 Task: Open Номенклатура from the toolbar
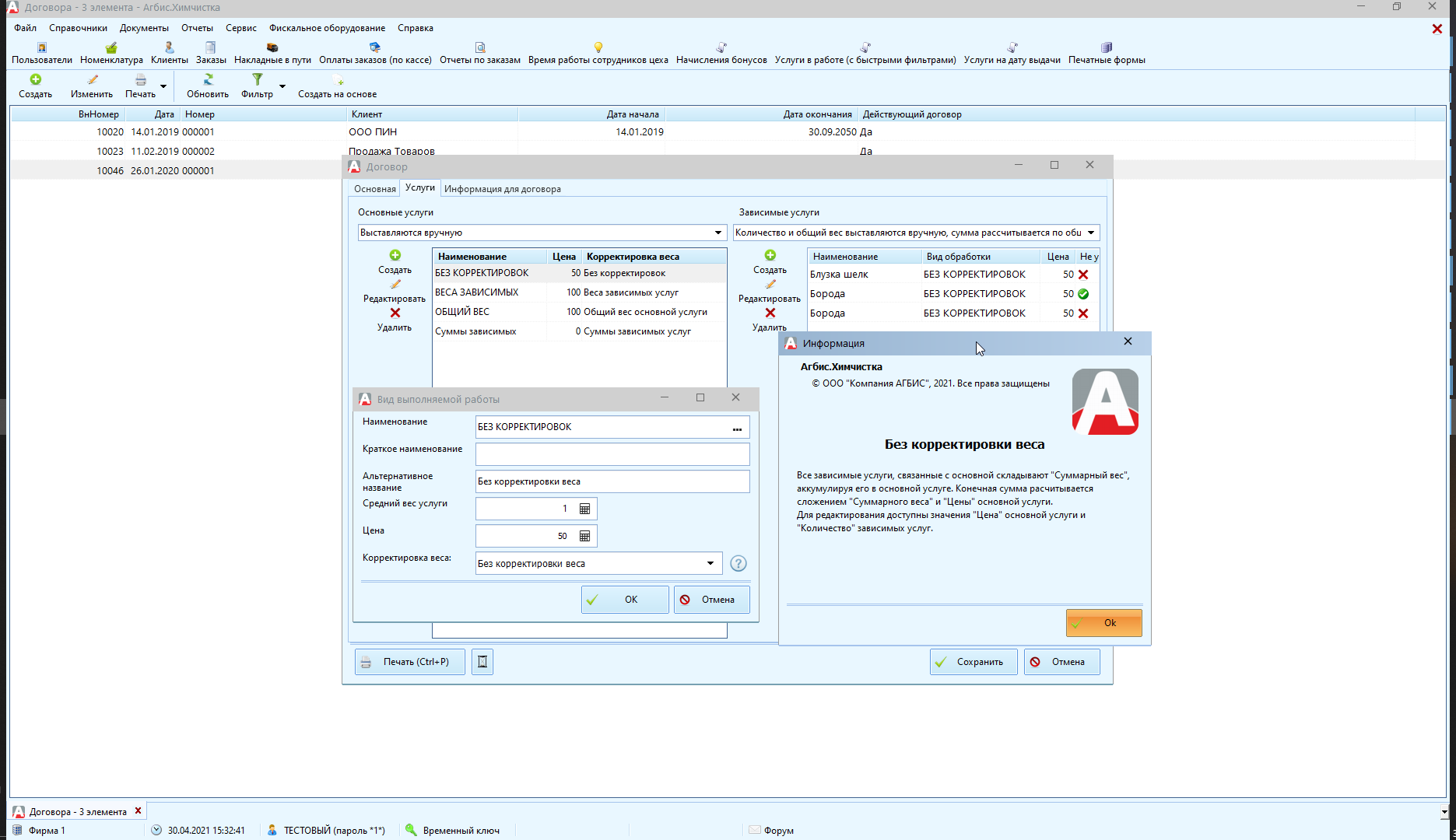(111, 53)
